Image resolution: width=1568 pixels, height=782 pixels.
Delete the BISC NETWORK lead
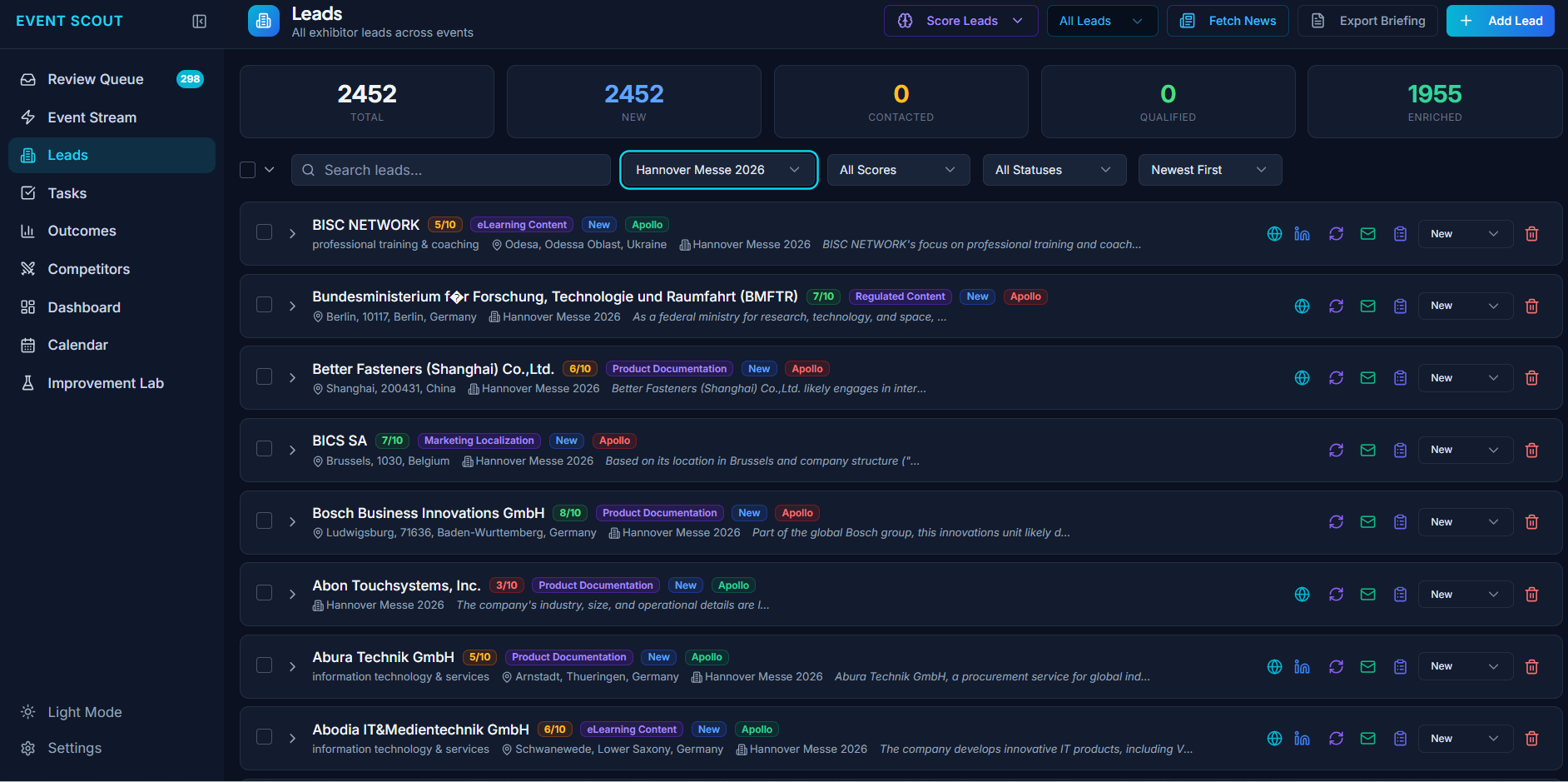(1532, 234)
